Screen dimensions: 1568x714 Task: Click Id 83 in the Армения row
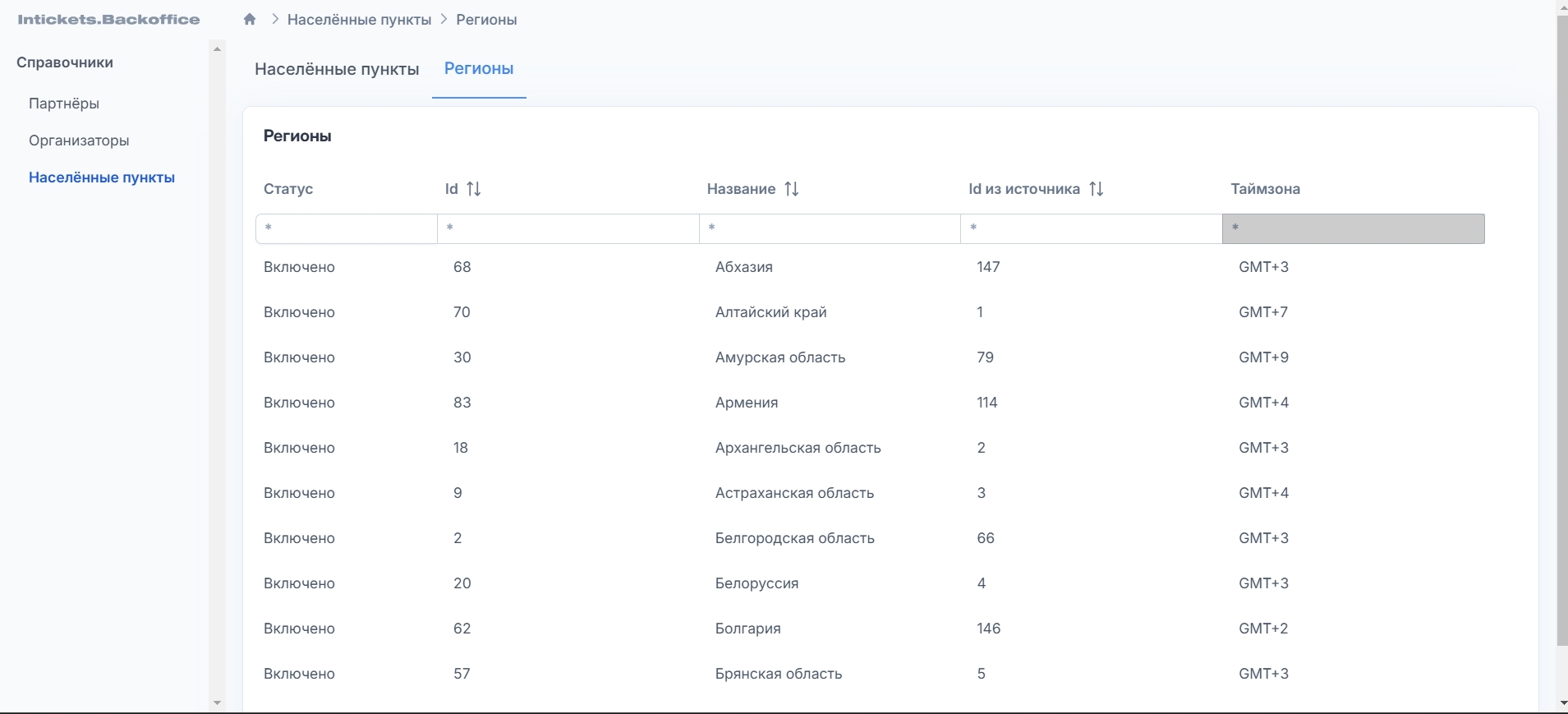[x=462, y=403]
